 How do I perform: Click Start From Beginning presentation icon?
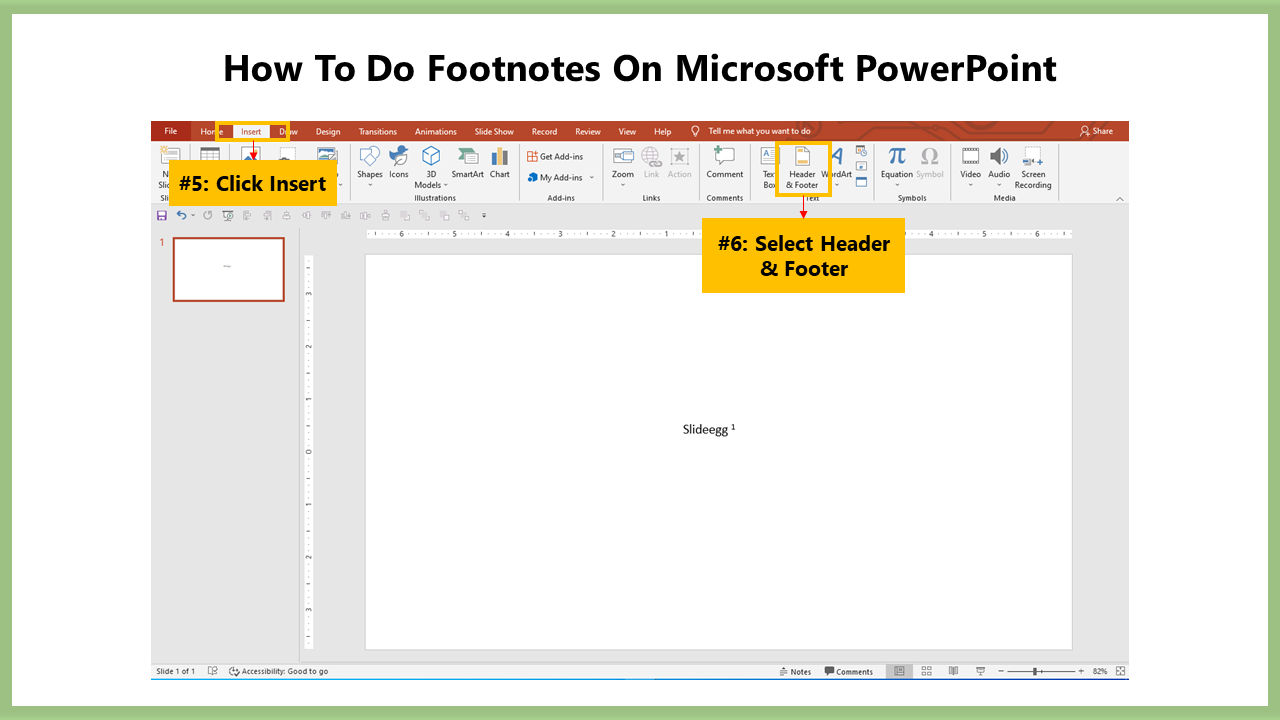(x=228, y=215)
